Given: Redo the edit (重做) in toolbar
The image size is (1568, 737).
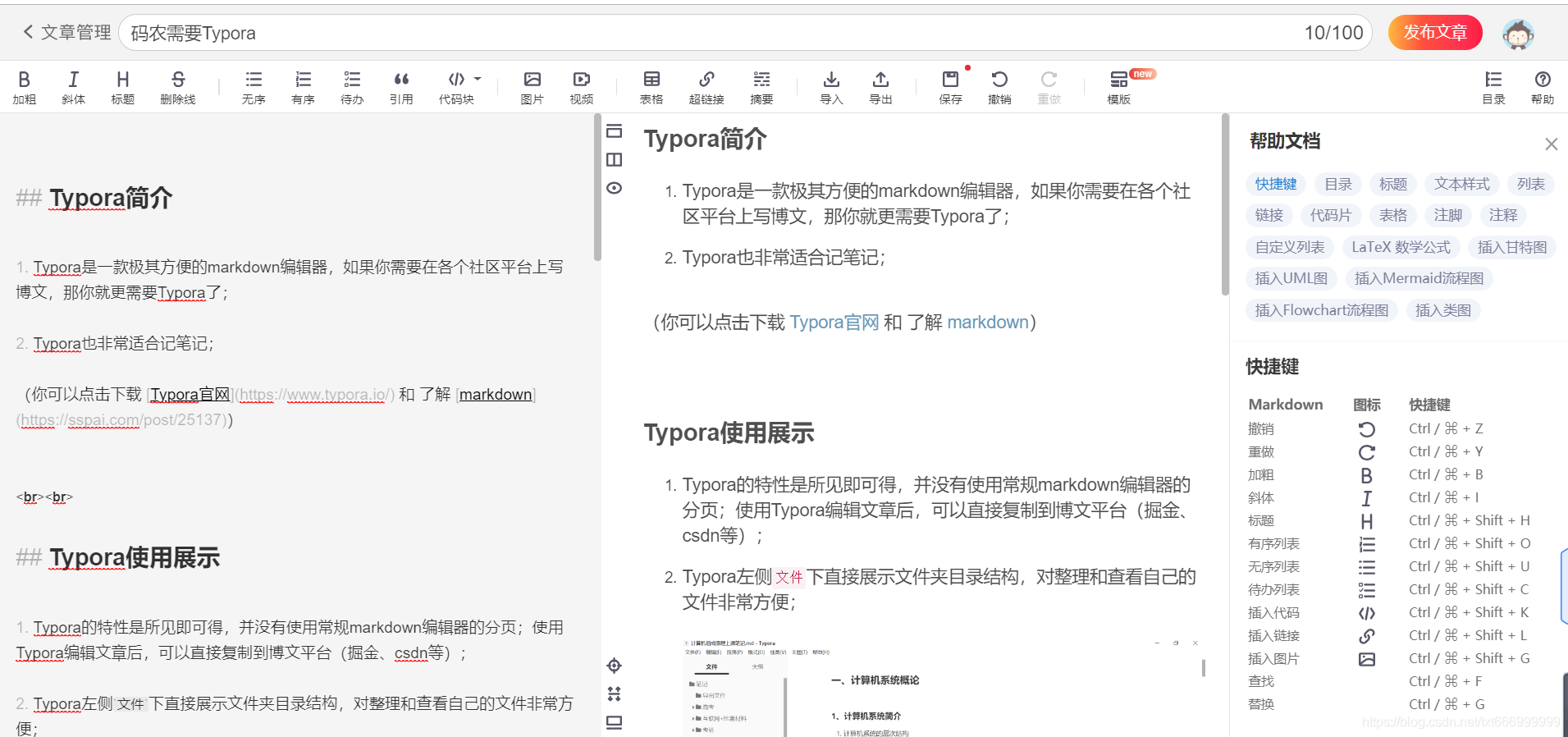Looking at the screenshot, I should click(x=1049, y=87).
